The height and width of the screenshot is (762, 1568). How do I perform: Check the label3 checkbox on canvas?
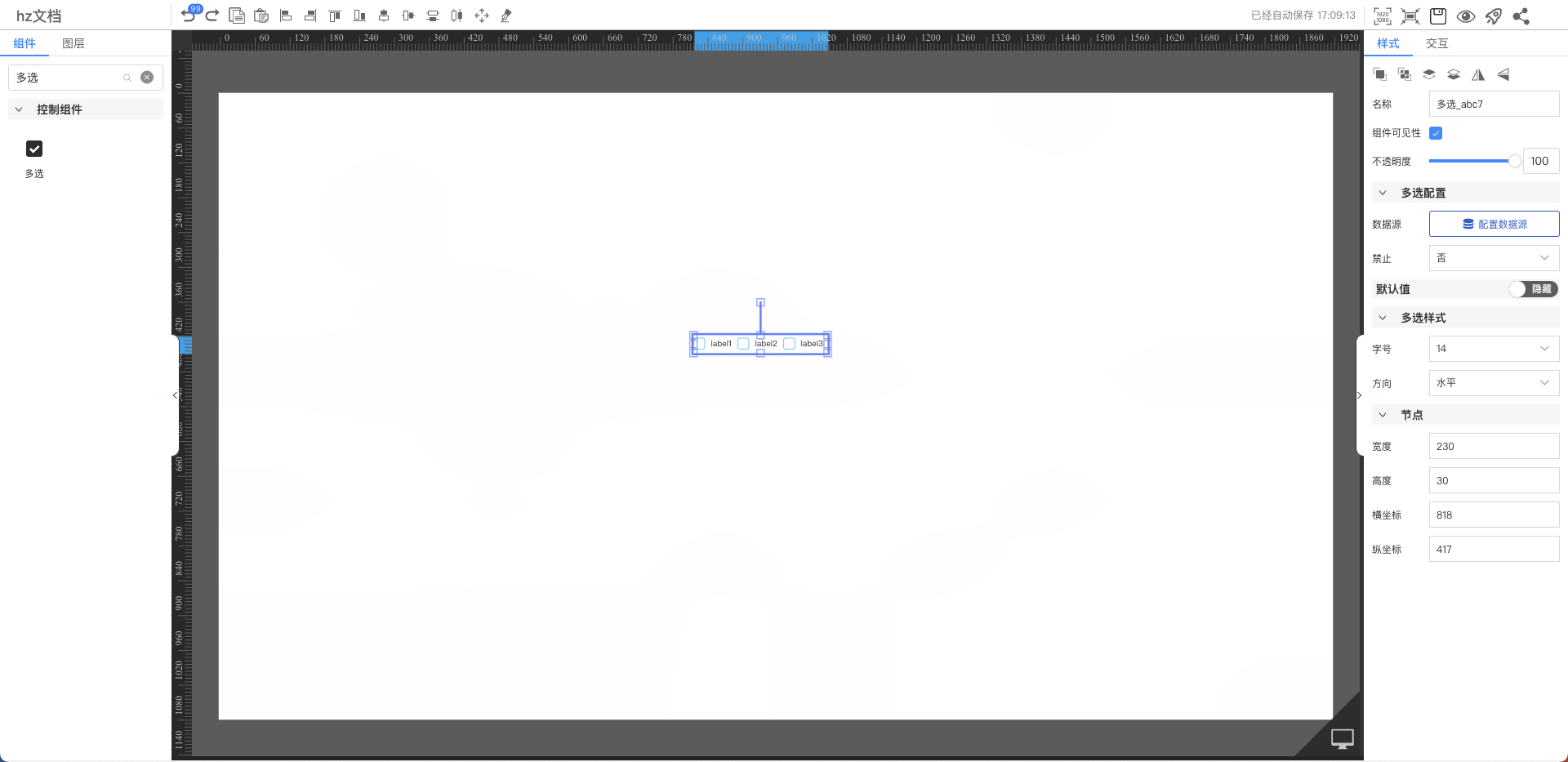(x=789, y=344)
